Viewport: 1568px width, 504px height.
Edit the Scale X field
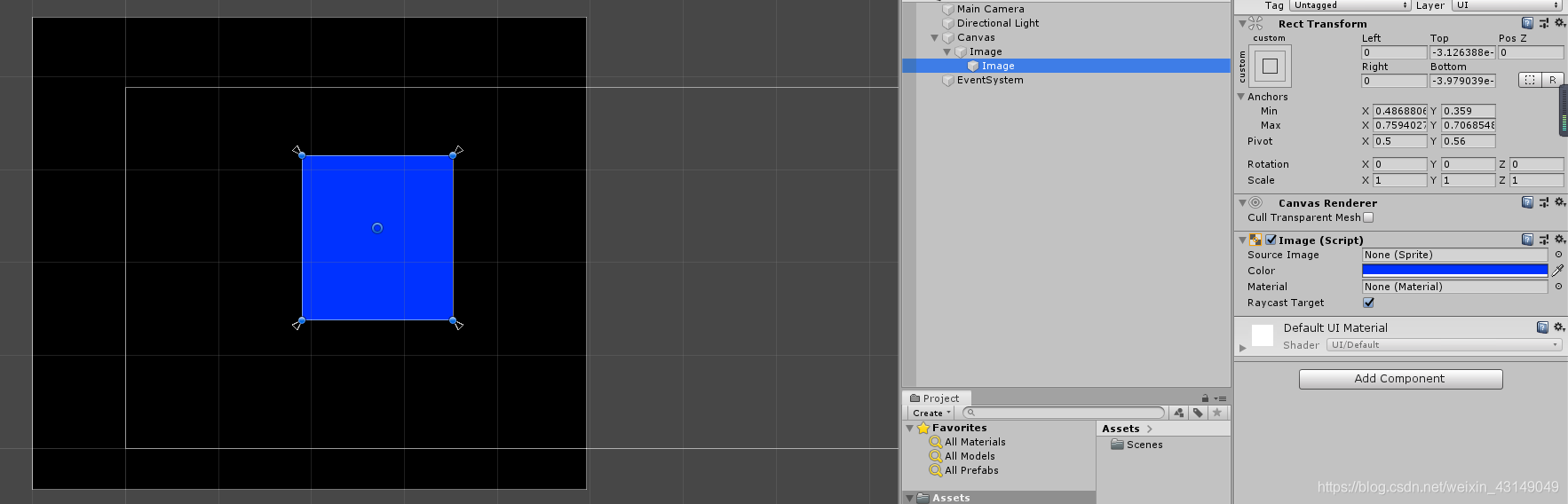point(1399,180)
